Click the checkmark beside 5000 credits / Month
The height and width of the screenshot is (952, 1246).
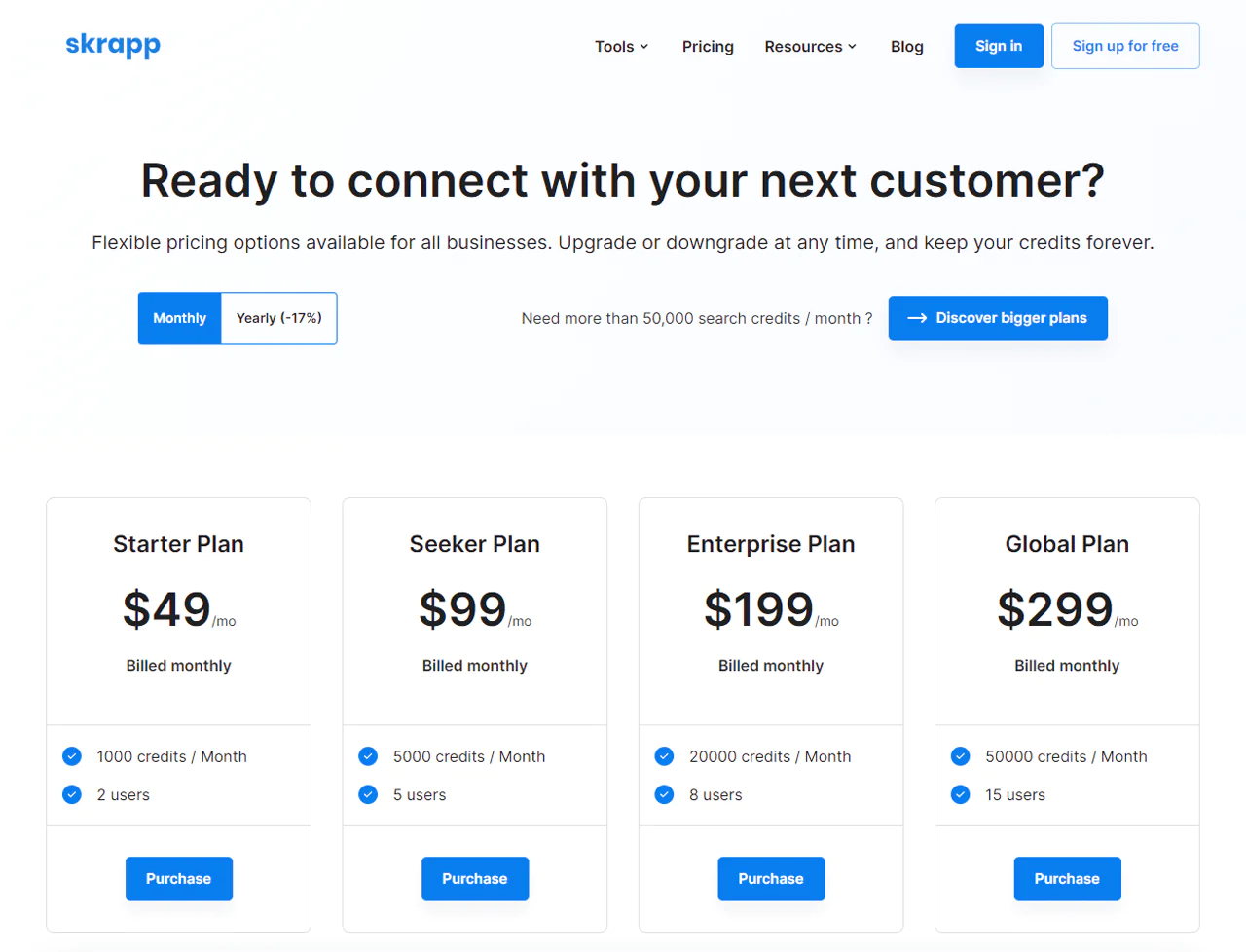[x=368, y=756]
